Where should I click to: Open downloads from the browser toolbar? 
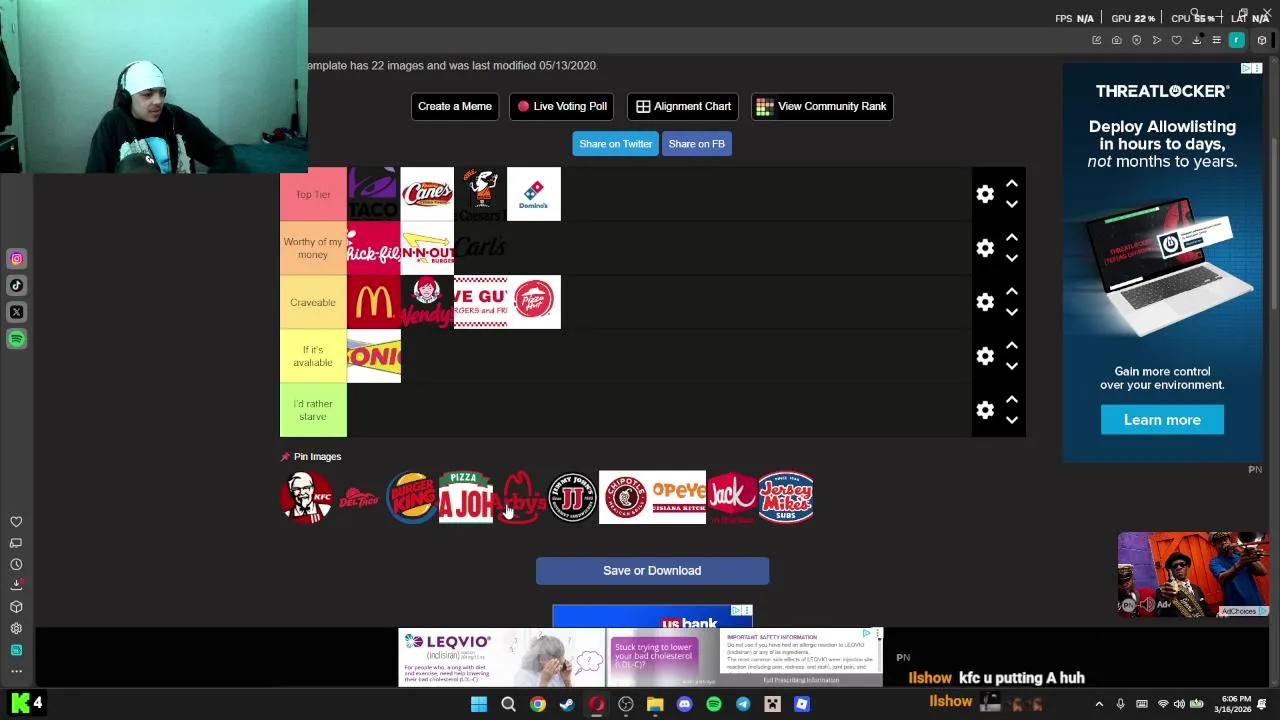[1196, 40]
